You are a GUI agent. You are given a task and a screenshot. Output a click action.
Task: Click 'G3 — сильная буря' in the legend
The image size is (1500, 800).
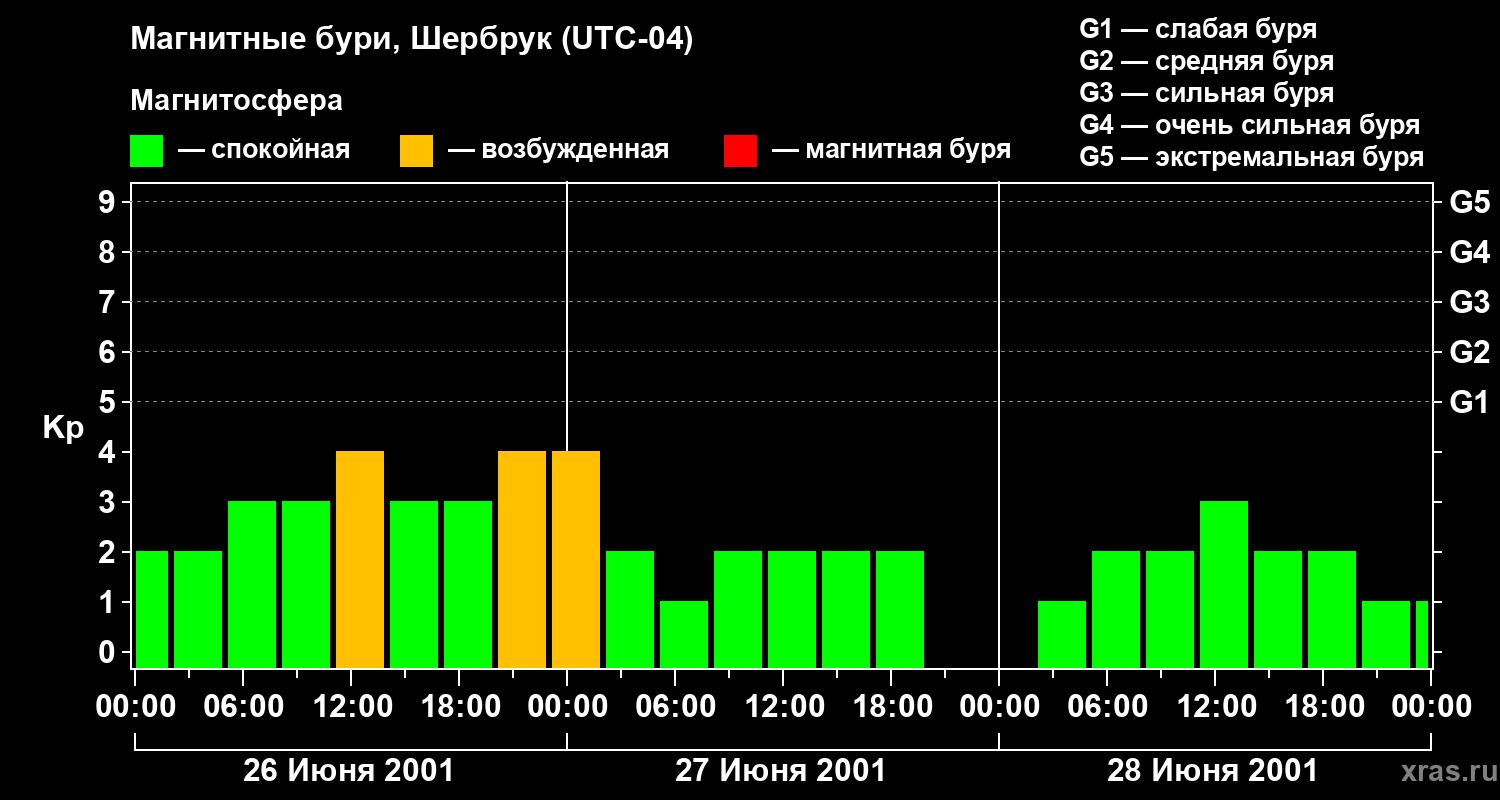click(x=1207, y=93)
